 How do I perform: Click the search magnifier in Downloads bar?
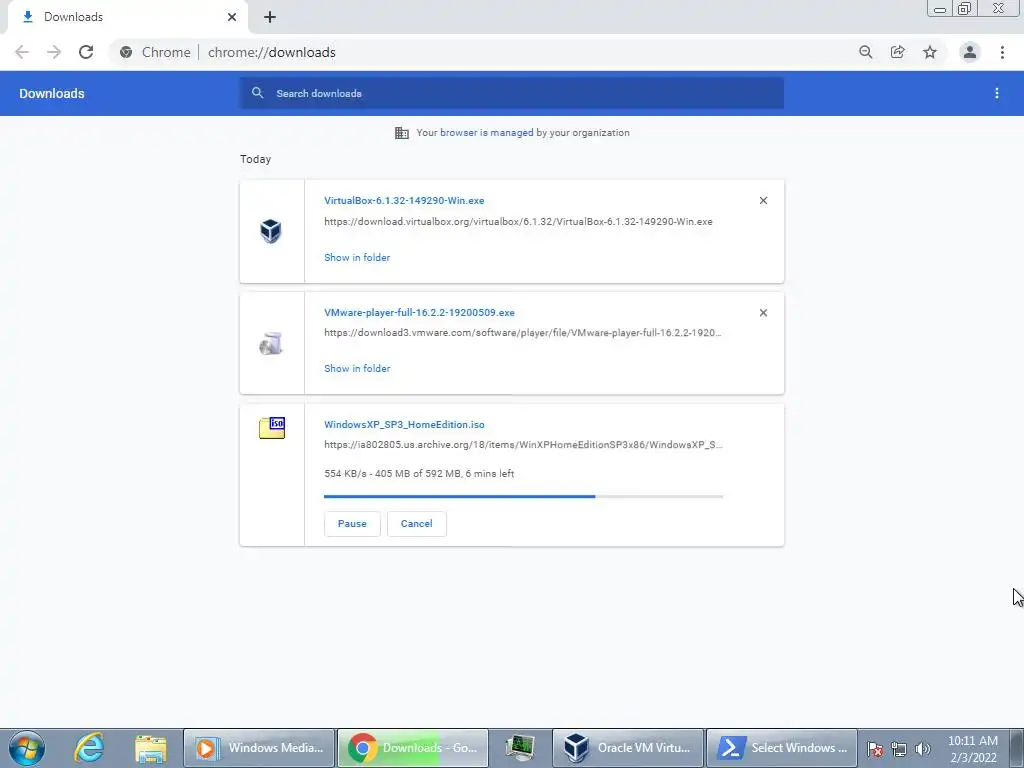[x=257, y=93]
